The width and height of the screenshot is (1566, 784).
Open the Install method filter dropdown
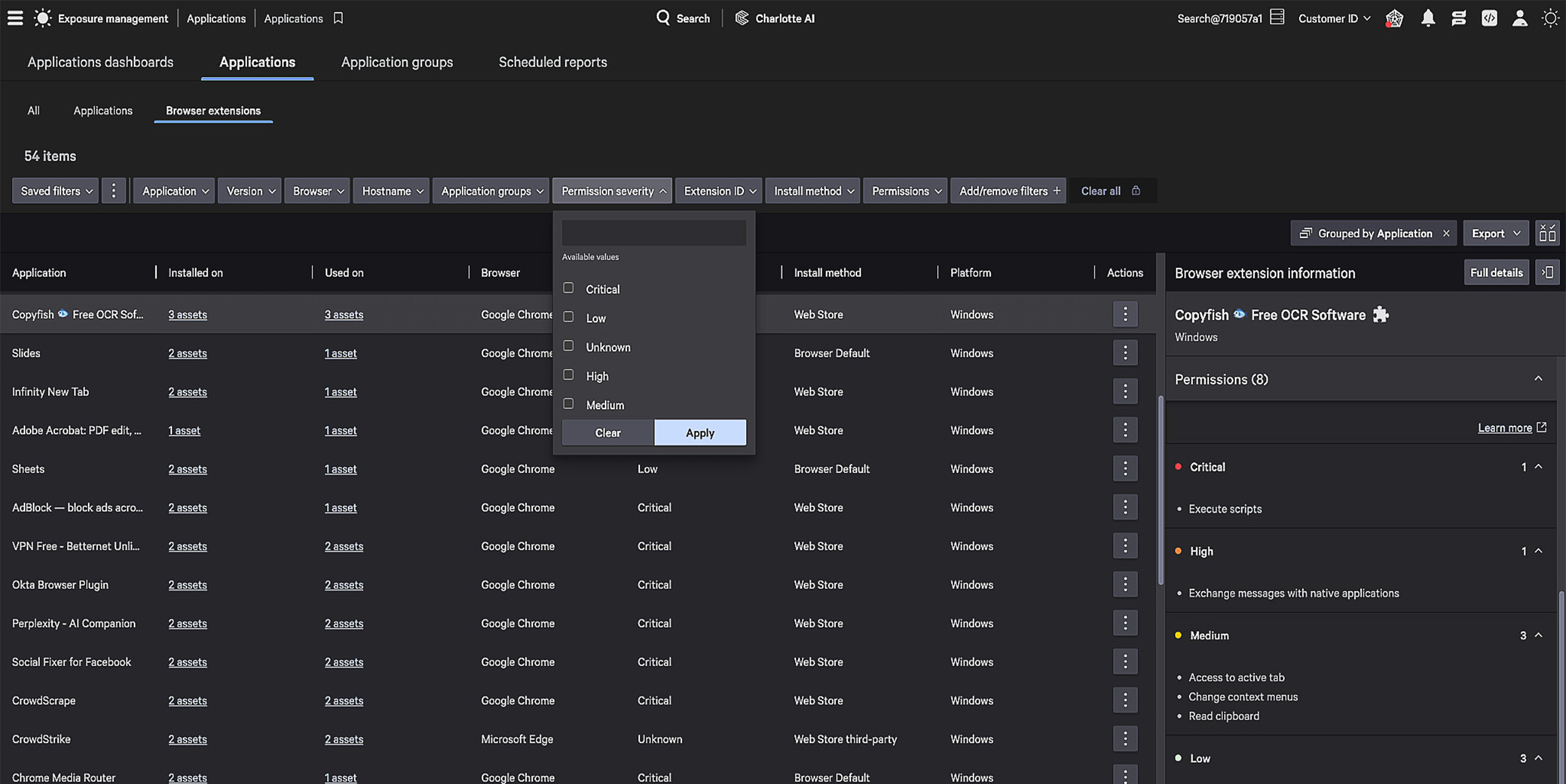click(x=813, y=191)
